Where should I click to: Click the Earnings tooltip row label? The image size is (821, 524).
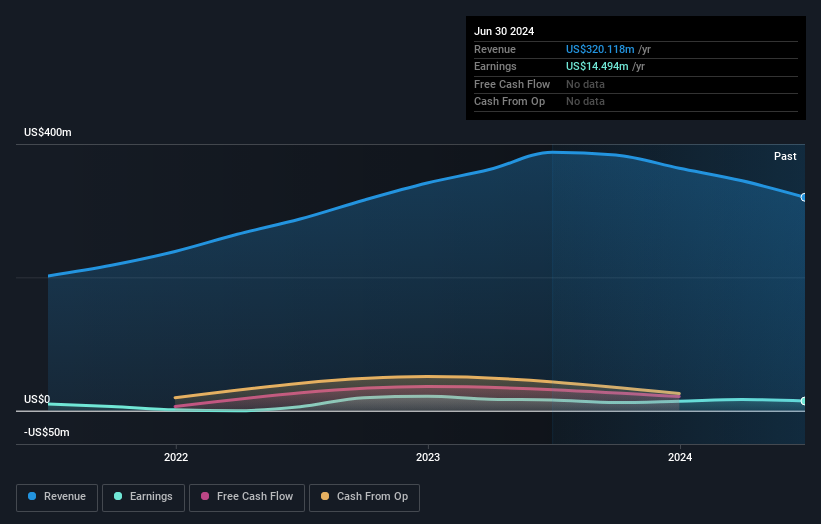pyautogui.click(x=495, y=66)
